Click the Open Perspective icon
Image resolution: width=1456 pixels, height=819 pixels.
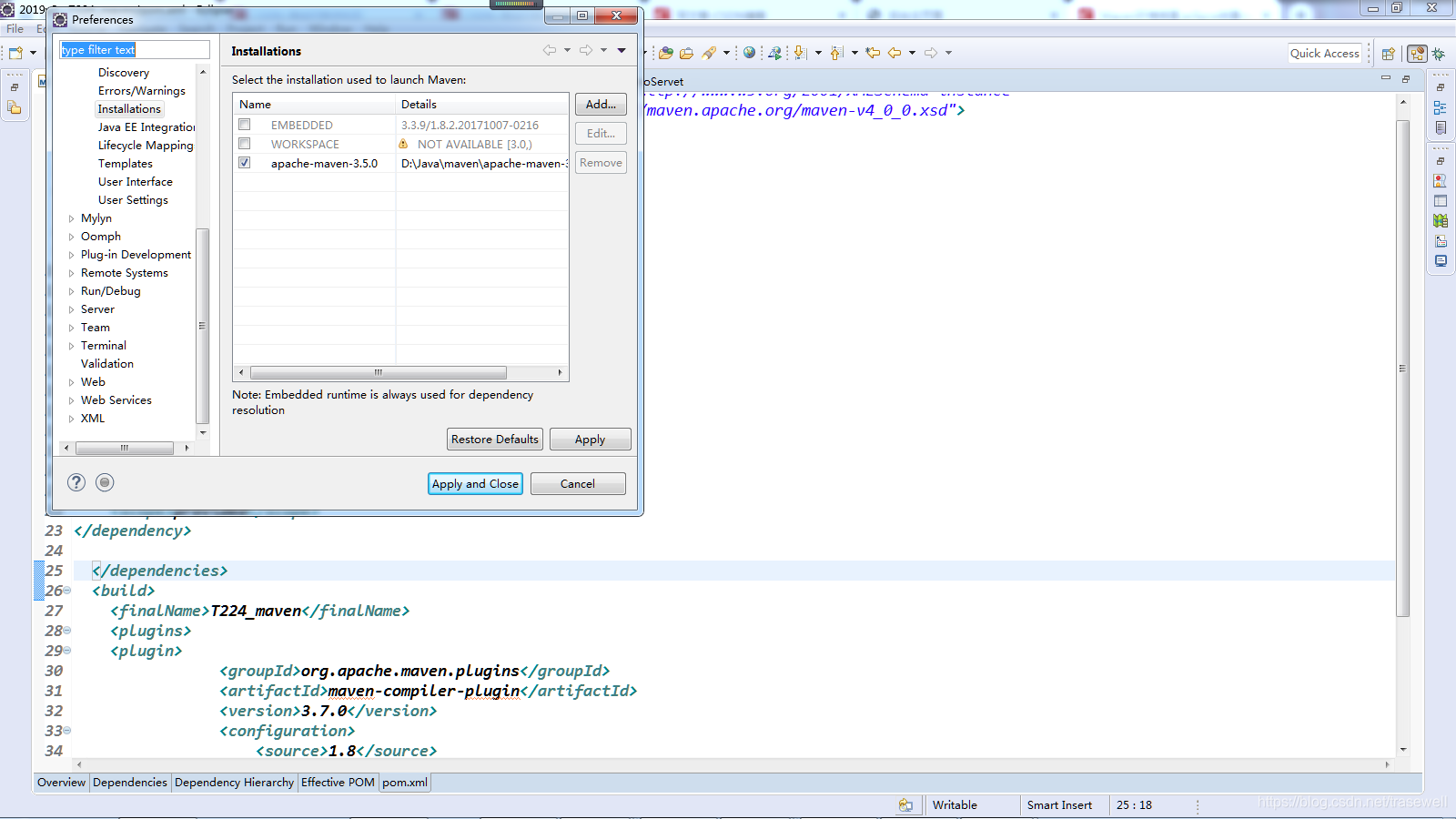click(1389, 54)
